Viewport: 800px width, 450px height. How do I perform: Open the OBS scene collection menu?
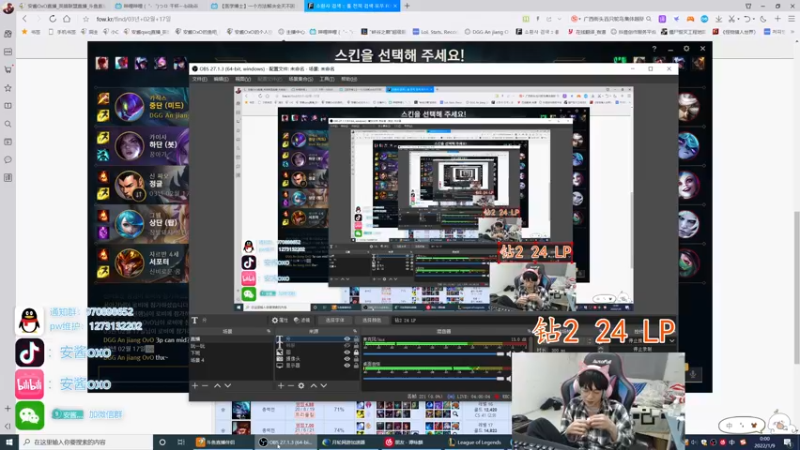point(301,80)
